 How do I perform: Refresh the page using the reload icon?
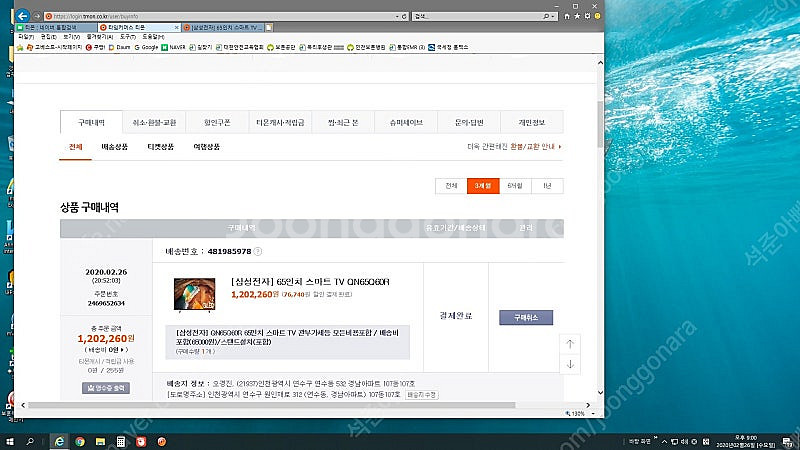(x=404, y=16)
